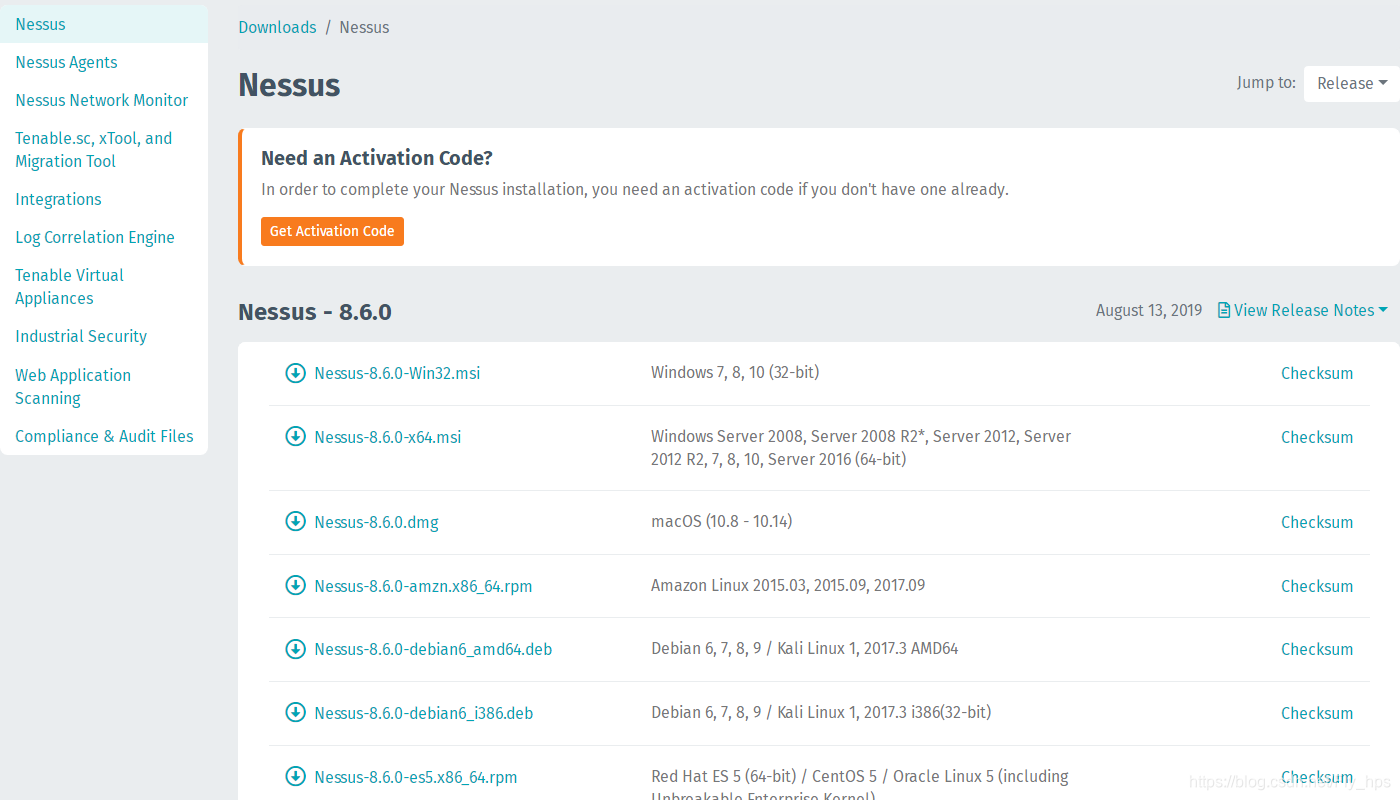Click the document icon beside View Release Notes
This screenshot has height=800, width=1400.
coord(1224,310)
